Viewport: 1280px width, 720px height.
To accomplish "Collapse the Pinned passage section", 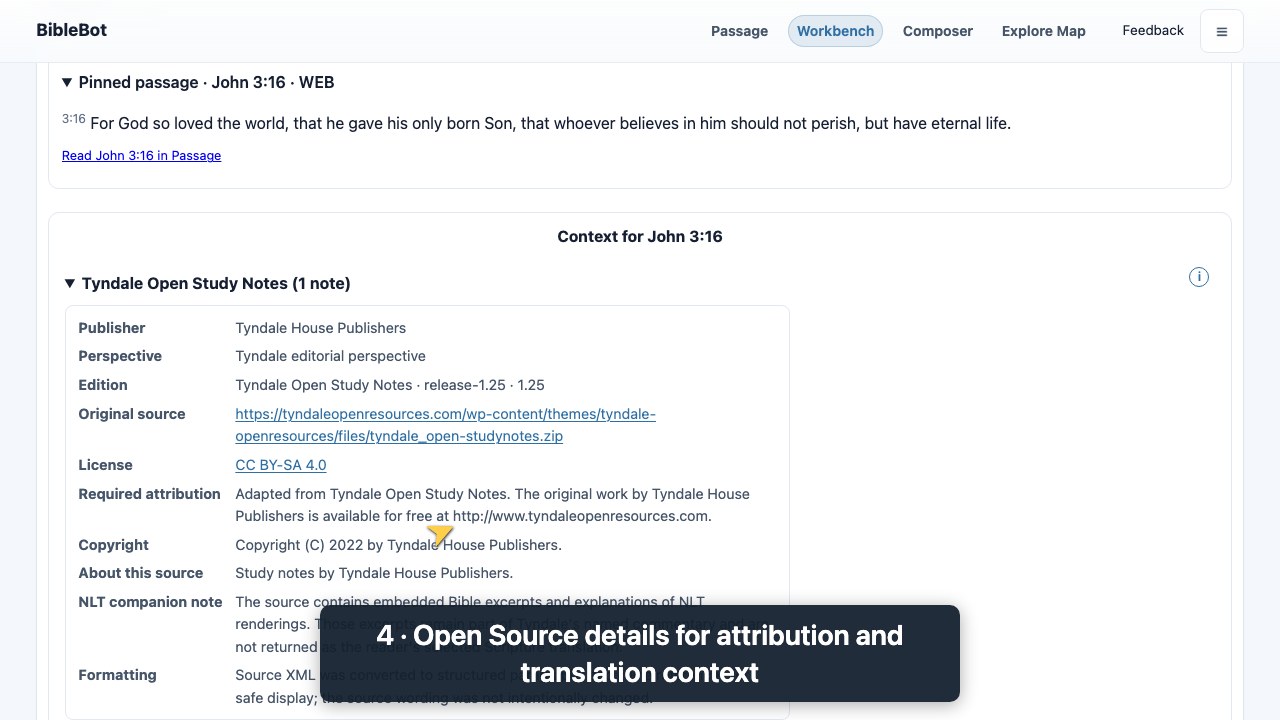I will coord(198,82).
